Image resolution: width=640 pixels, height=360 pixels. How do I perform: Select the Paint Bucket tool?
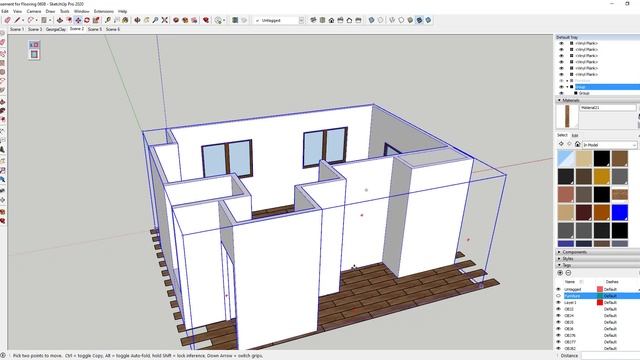126,20
